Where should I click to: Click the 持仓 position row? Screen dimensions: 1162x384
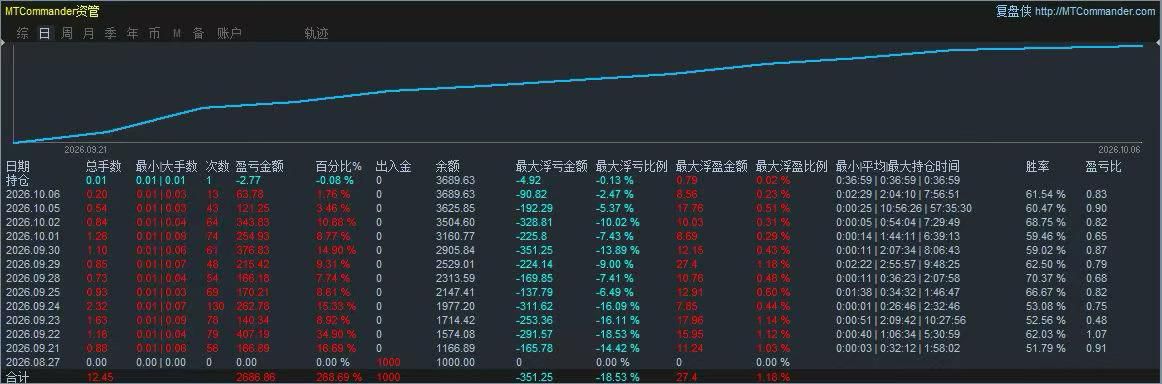click(x=581, y=180)
